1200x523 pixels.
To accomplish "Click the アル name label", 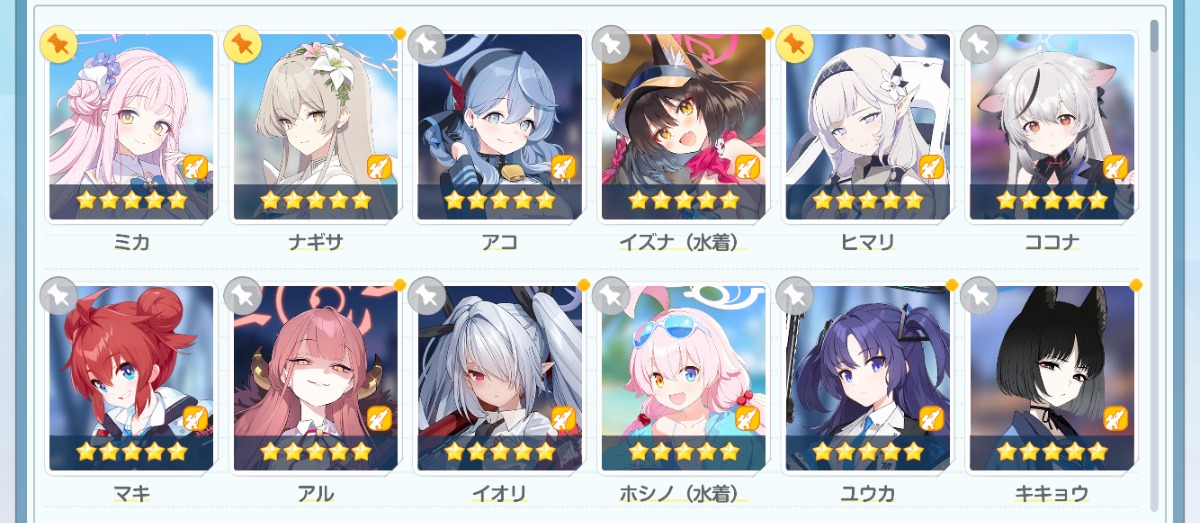I will pos(316,493).
